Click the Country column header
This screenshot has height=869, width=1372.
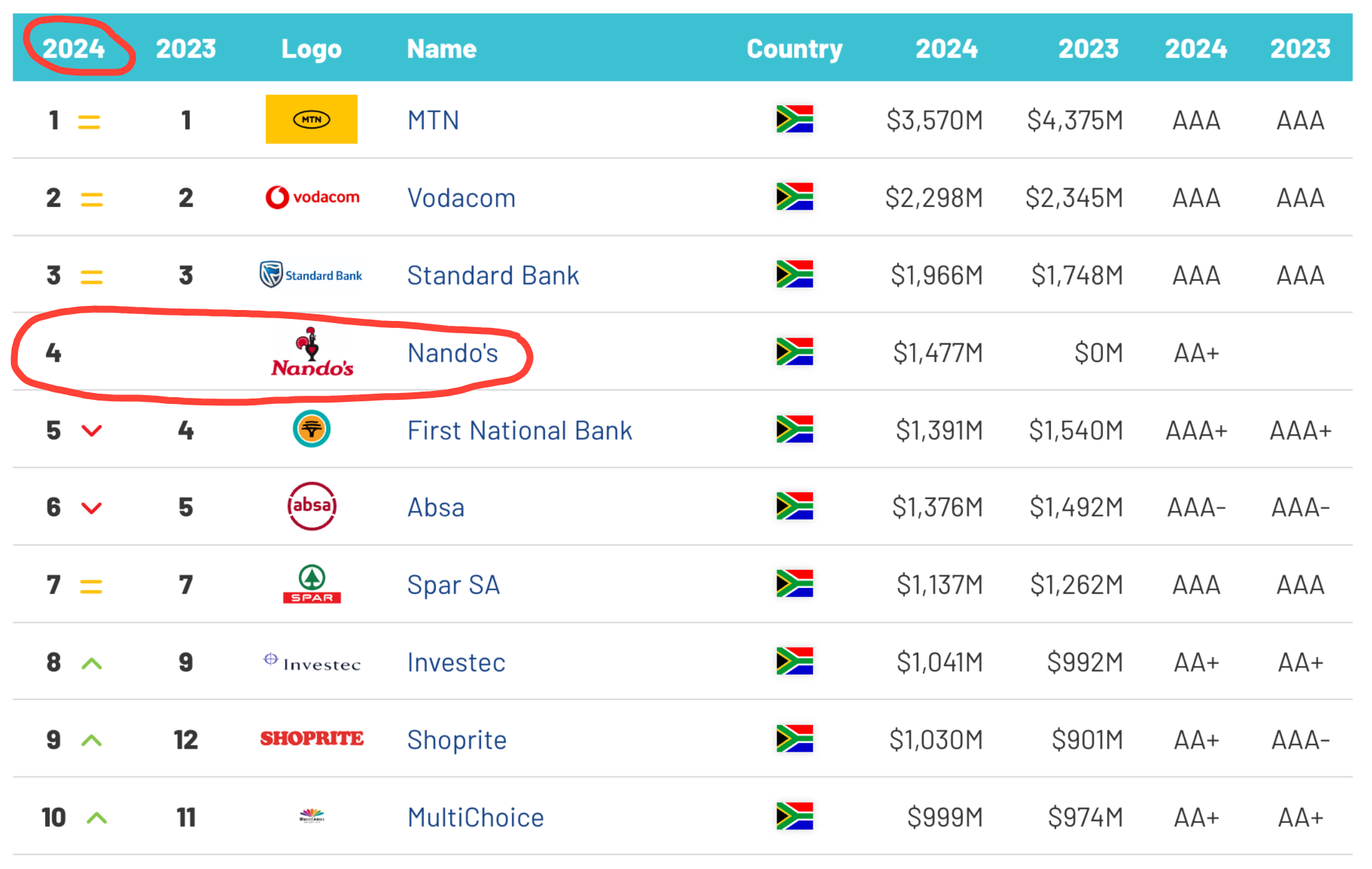point(794,49)
